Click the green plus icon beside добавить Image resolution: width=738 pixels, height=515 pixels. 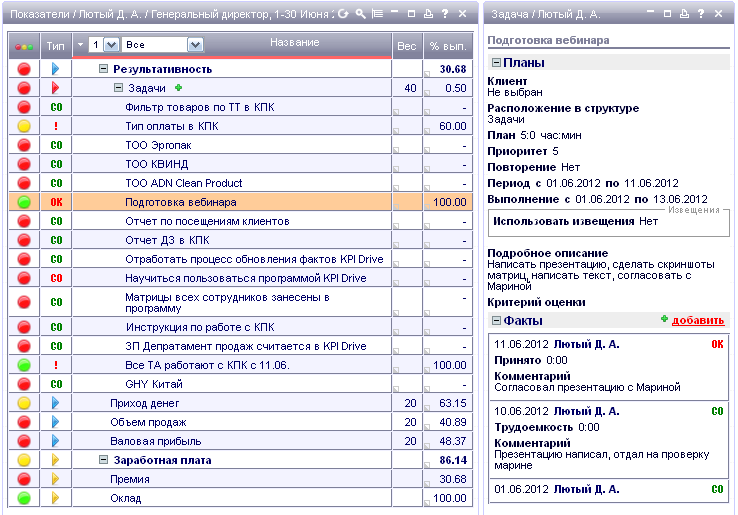[x=664, y=319]
